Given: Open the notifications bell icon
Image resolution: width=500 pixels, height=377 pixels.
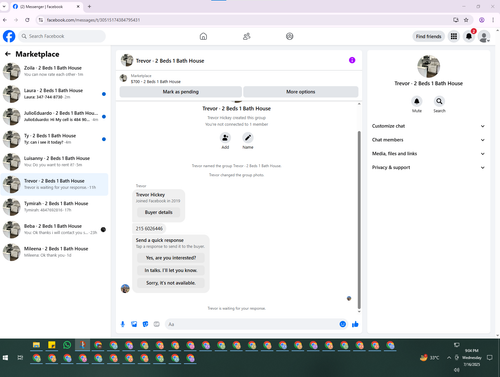Looking at the screenshot, I should [469, 36].
